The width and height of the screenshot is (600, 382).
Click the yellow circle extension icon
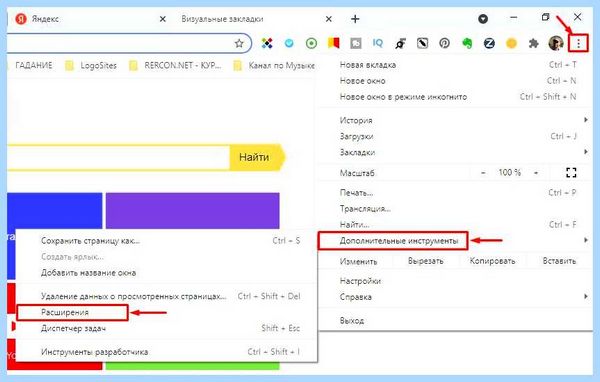(512, 44)
